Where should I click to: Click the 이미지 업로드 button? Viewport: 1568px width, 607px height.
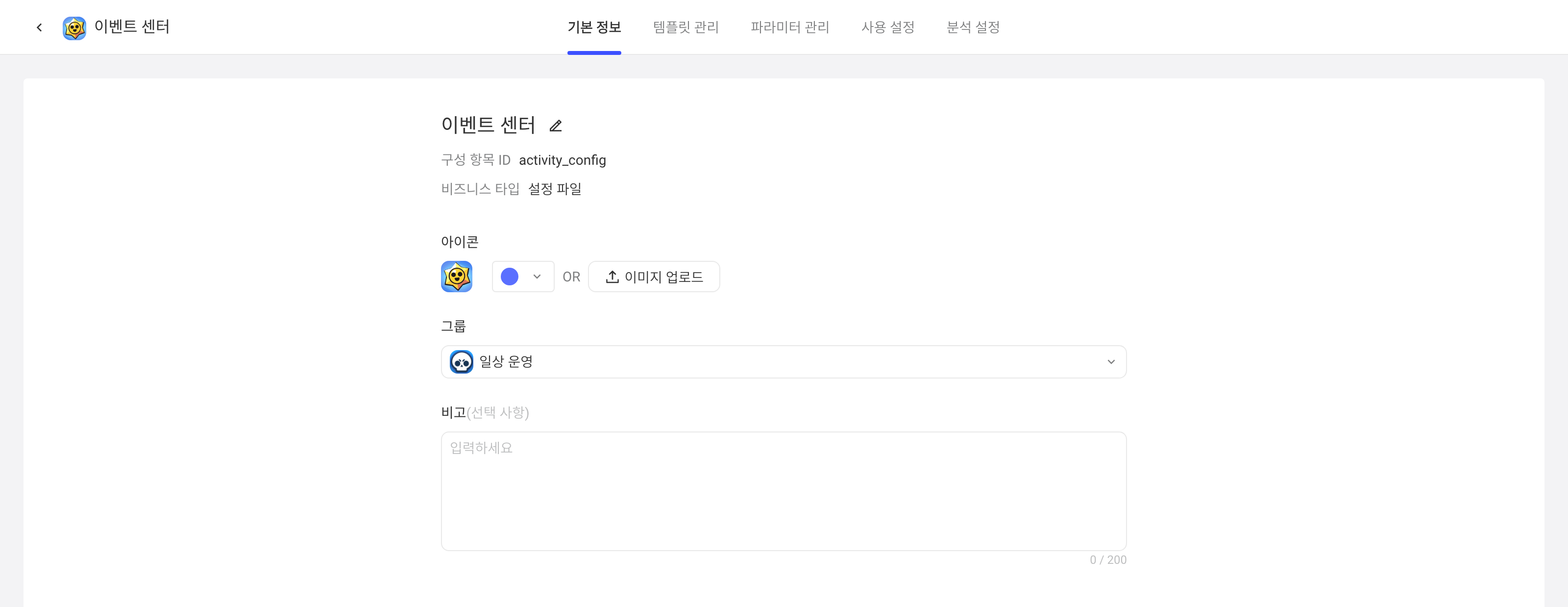pos(654,277)
